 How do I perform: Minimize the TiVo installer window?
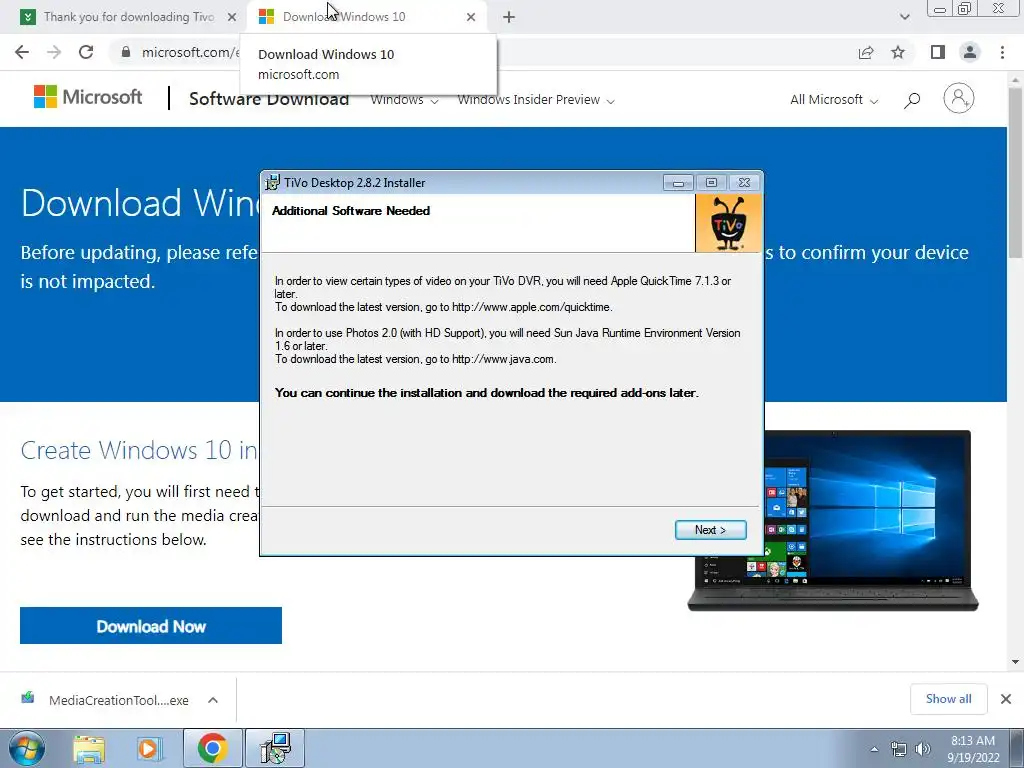tap(678, 183)
